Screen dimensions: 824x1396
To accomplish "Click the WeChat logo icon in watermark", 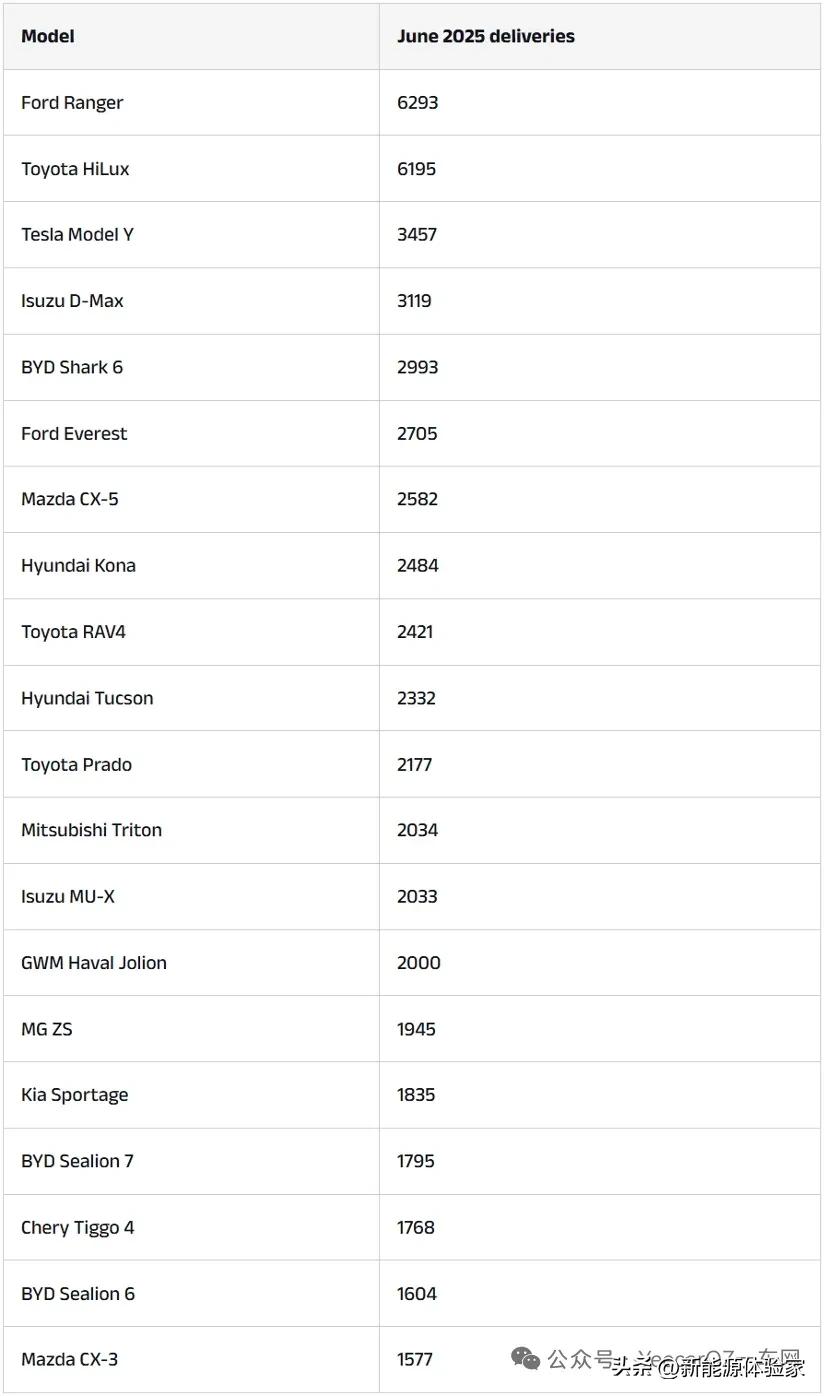I will tap(526, 1358).
